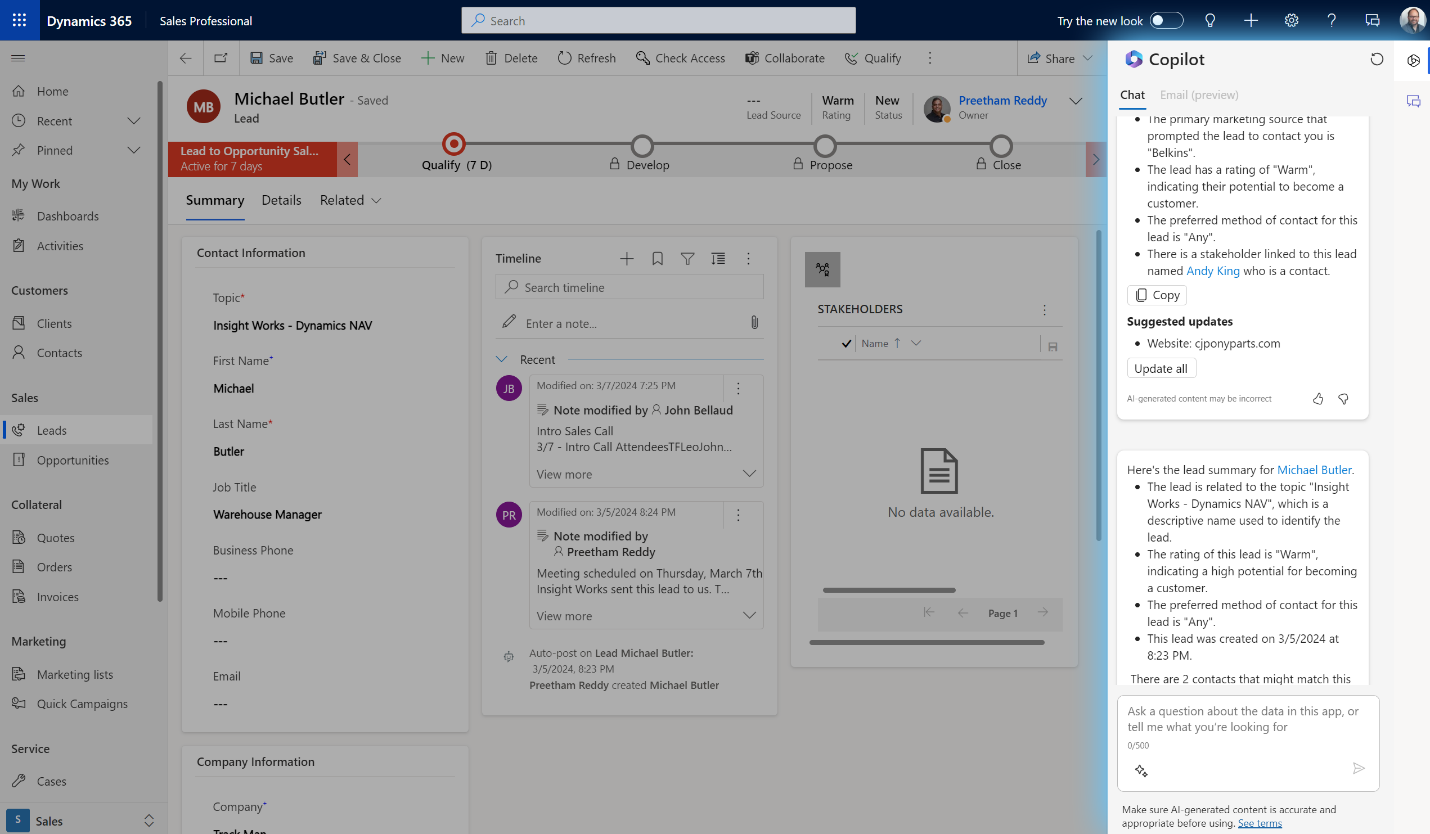Open the Name column sort dropdown
The height and width of the screenshot is (834, 1430).
coord(916,343)
